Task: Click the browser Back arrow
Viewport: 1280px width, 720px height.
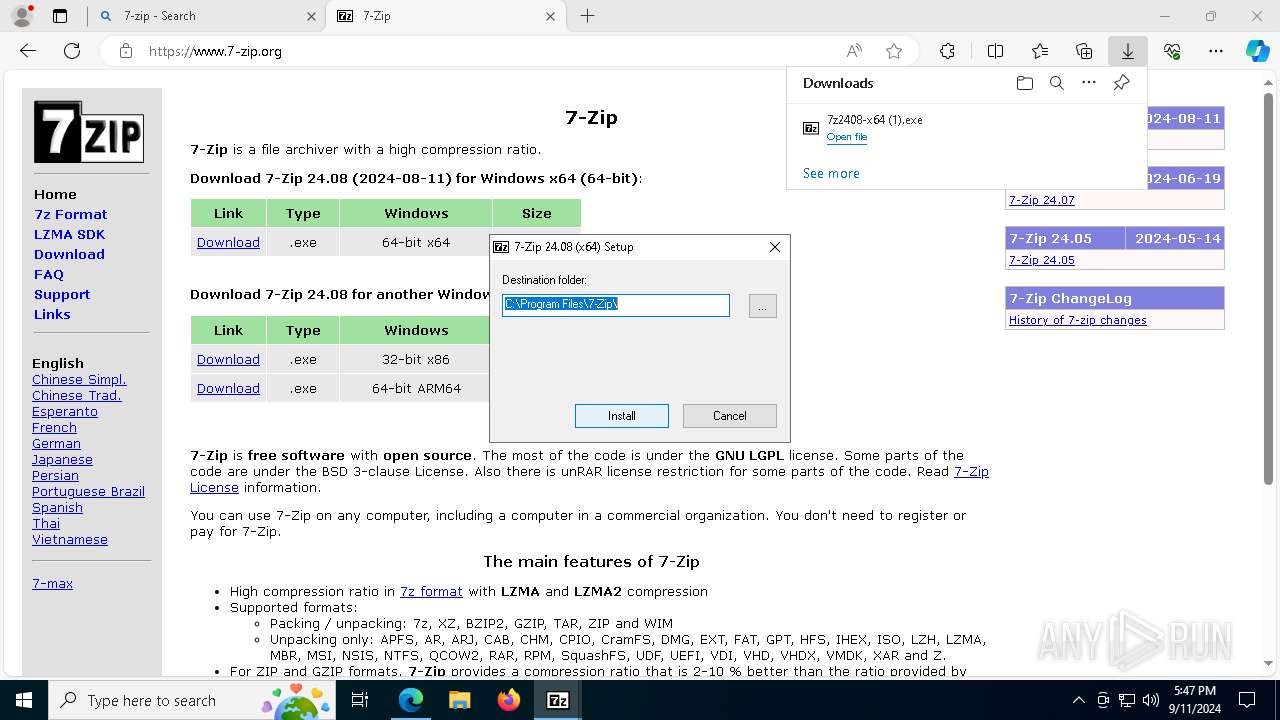Action: pos(28,51)
